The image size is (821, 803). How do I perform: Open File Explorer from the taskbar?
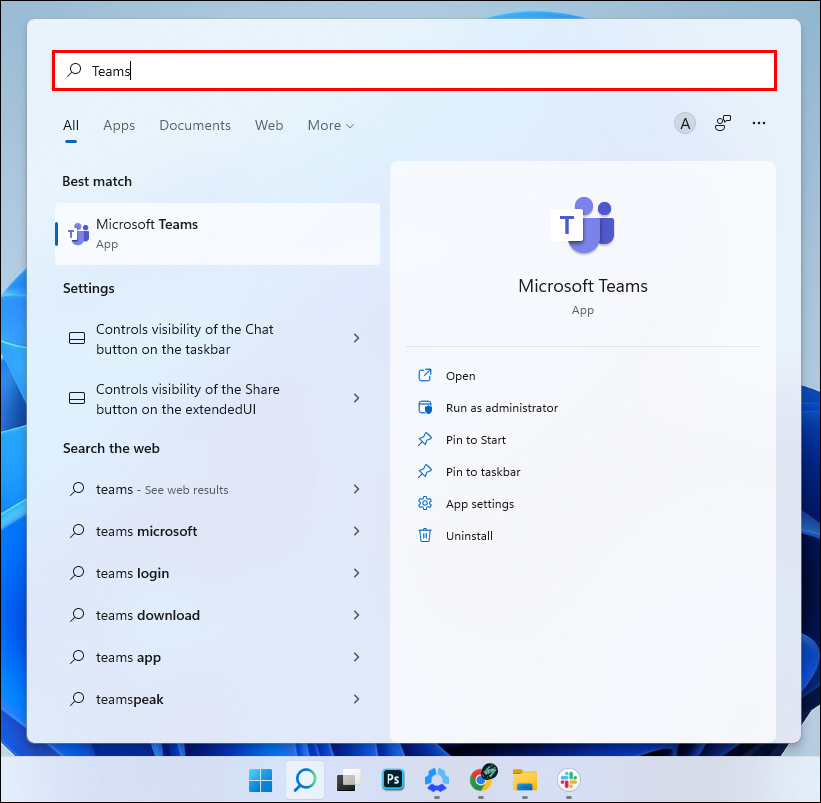525,779
